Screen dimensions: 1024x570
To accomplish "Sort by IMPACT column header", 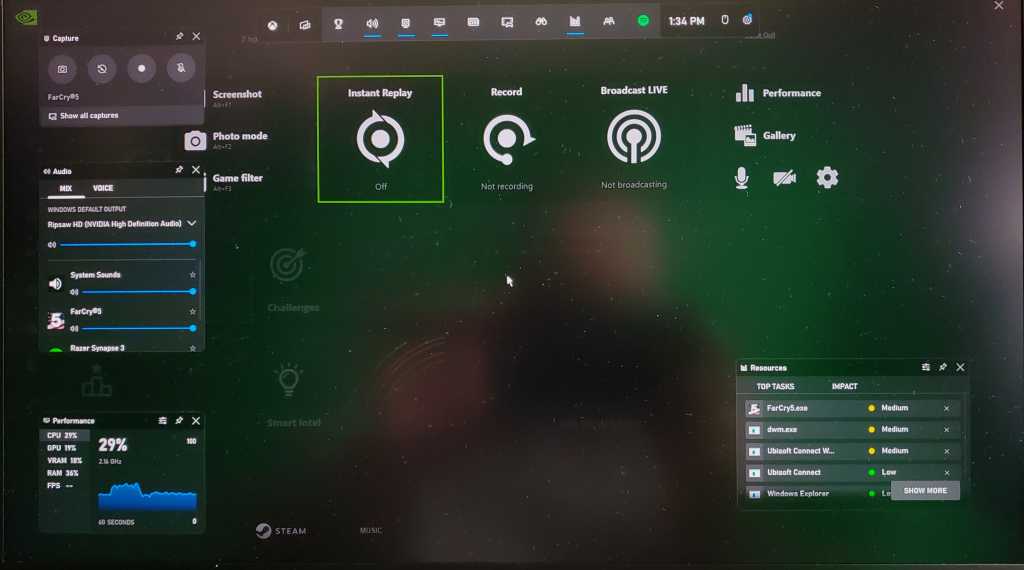I will 844,387.
